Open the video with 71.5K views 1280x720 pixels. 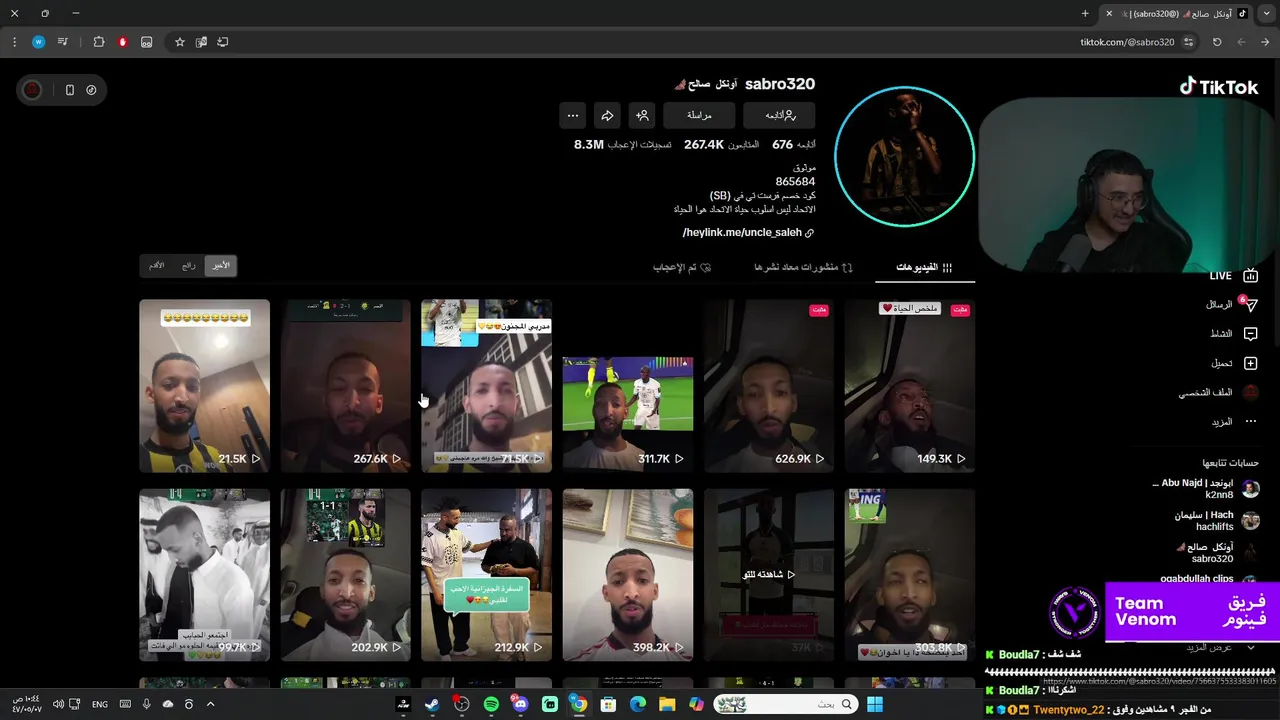click(x=486, y=385)
